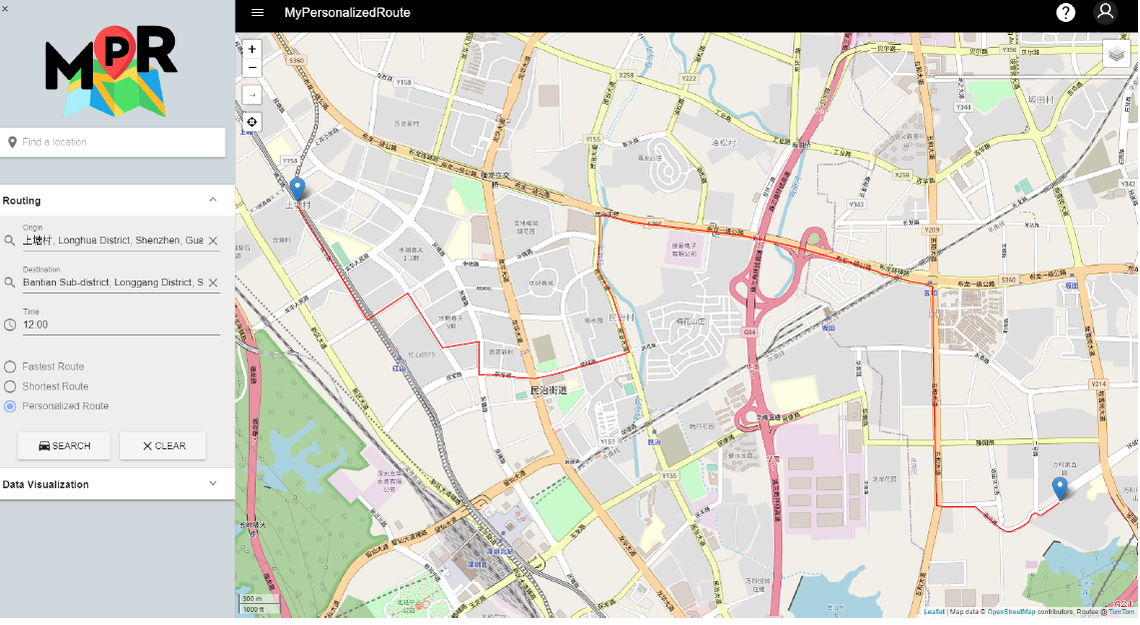Click the zoom-in plus control on the map

[252, 48]
